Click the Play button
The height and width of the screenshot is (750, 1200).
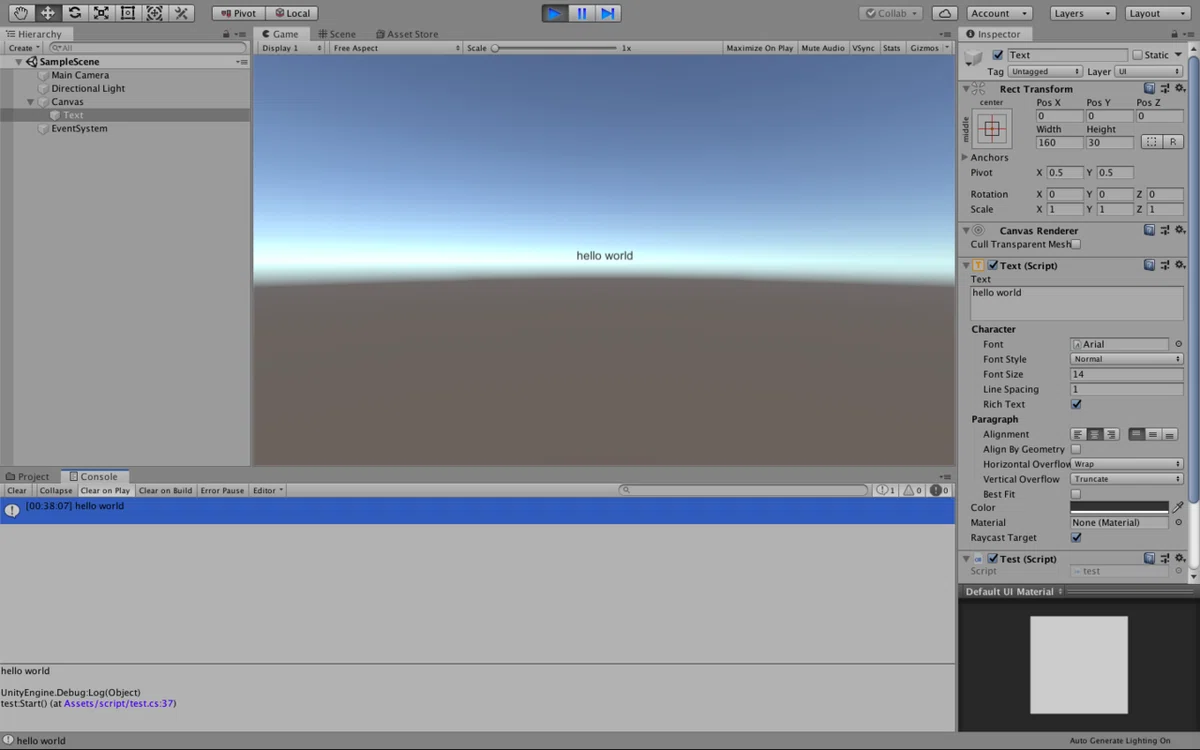coord(554,13)
